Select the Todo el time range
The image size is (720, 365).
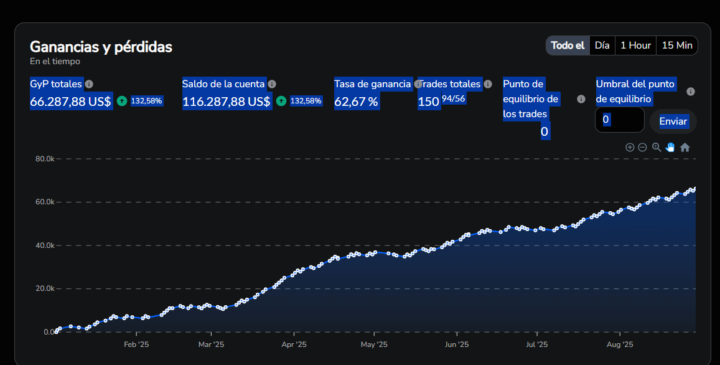[568, 45]
